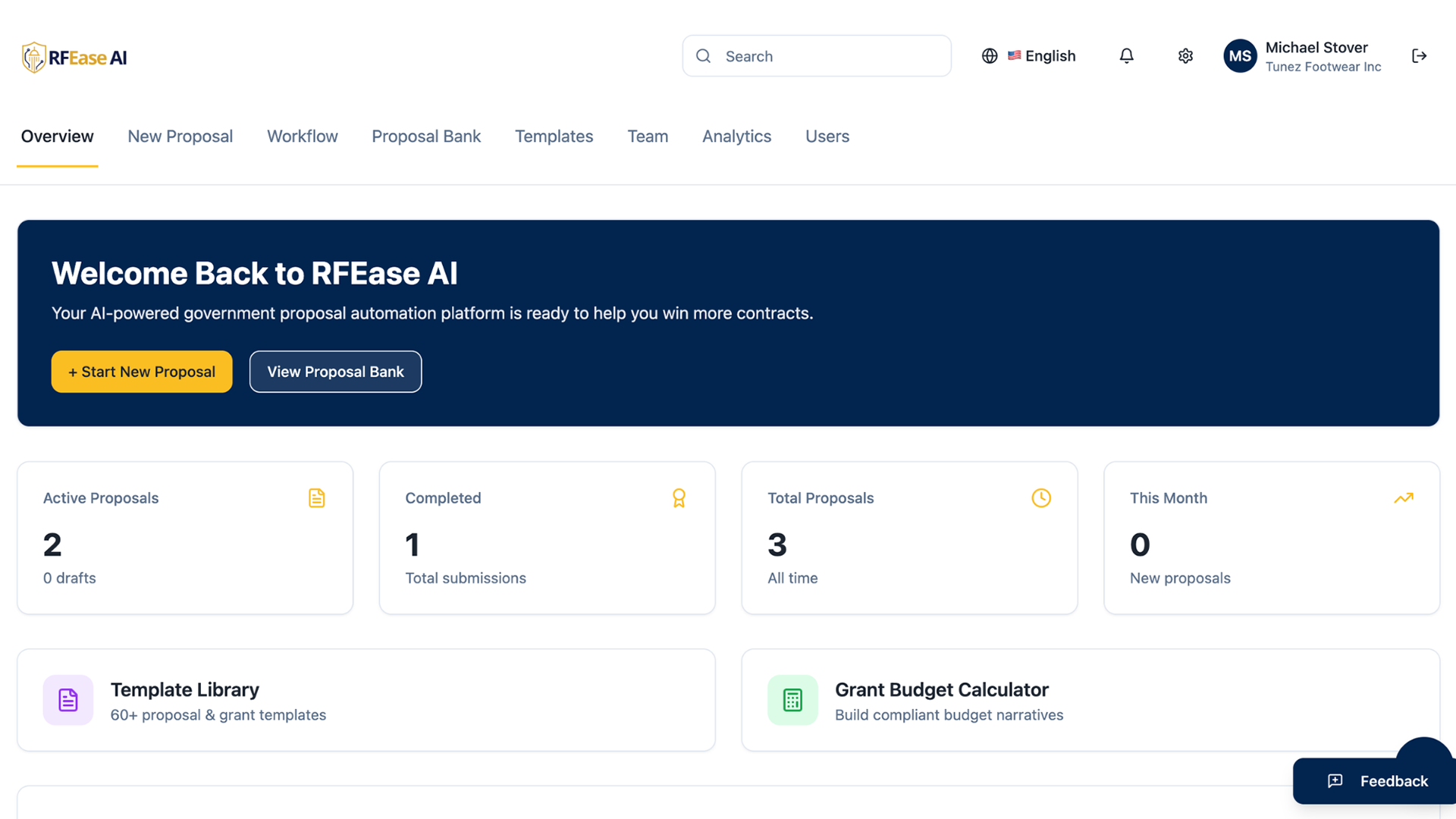View the Analytics tab
This screenshot has width=1456, height=819.
click(x=736, y=136)
